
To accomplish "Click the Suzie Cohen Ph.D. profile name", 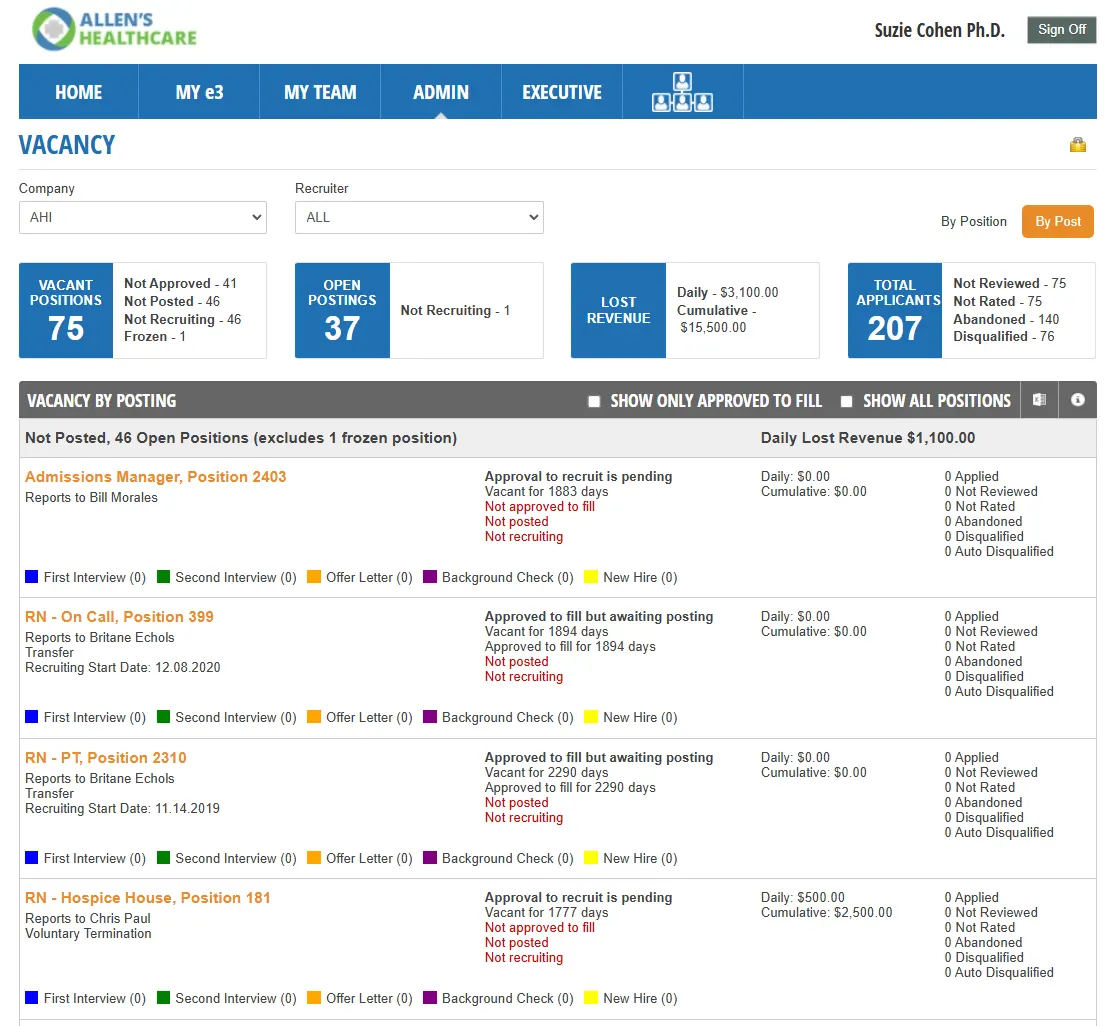I will (939, 30).
